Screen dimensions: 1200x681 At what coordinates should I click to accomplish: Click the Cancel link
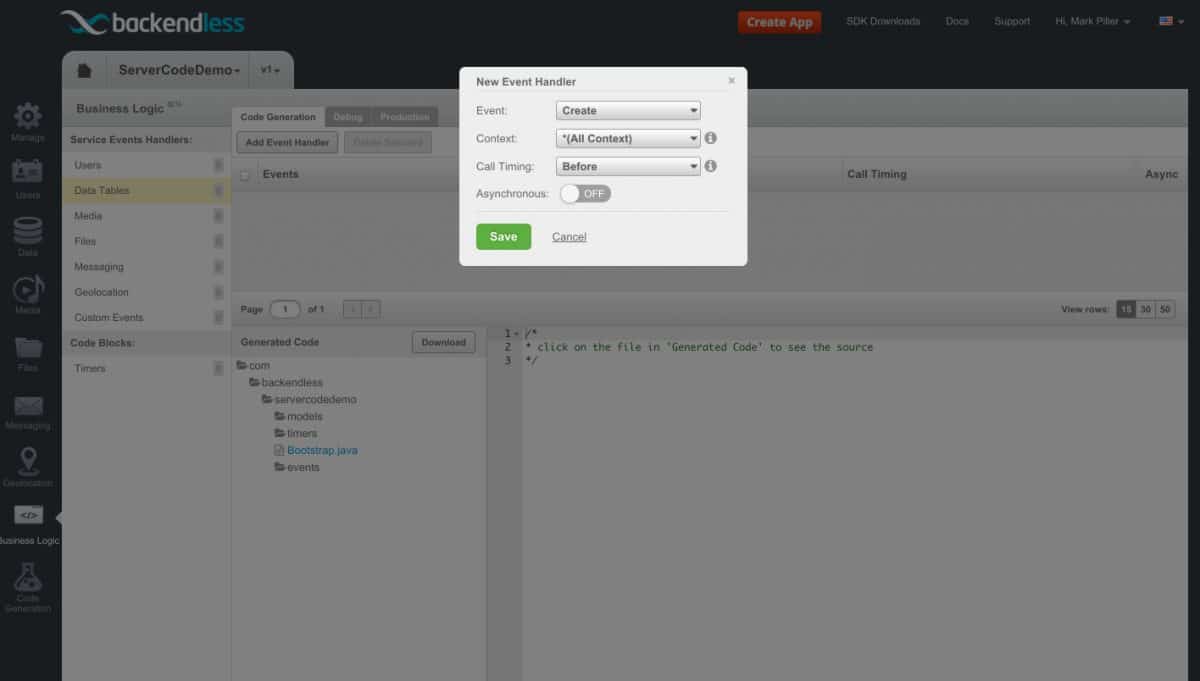569,237
